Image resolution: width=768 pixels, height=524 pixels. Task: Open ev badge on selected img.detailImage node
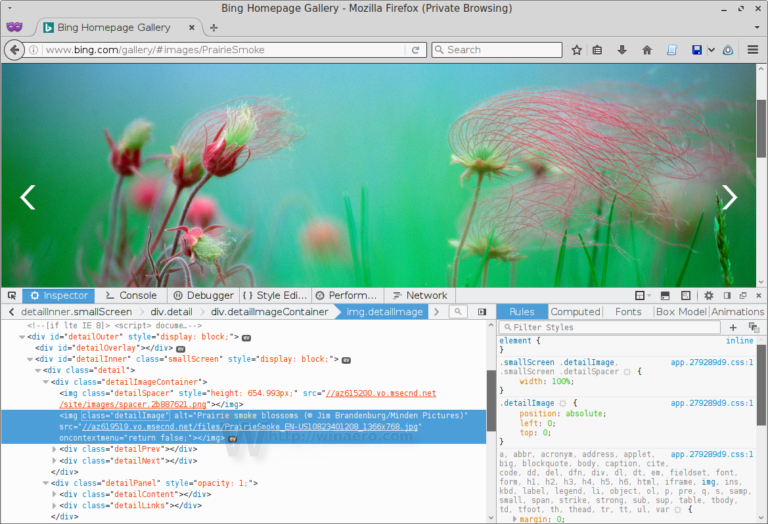click(233, 439)
